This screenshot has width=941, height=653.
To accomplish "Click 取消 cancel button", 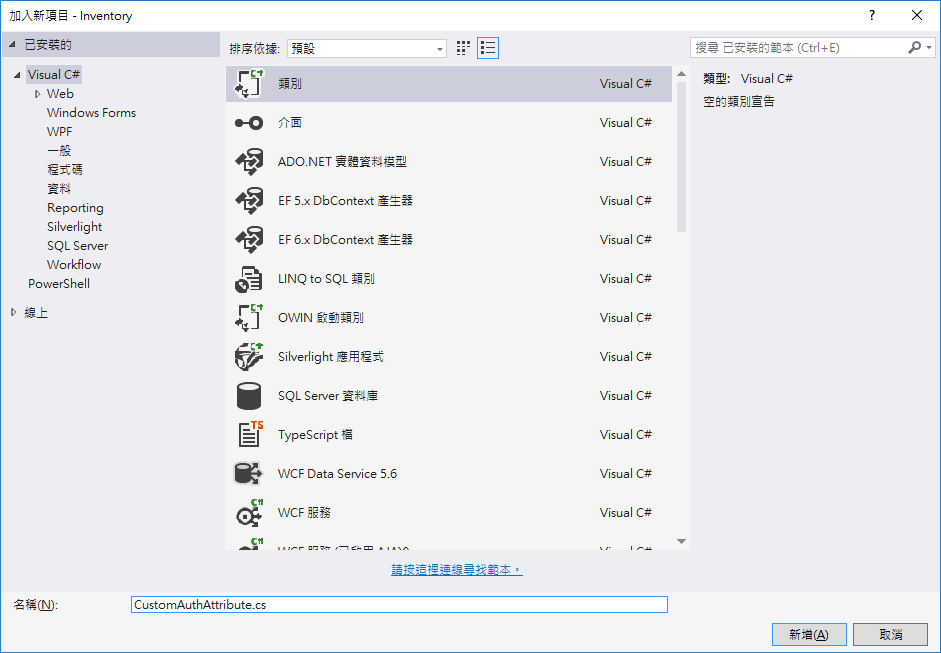I will tap(891, 634).
